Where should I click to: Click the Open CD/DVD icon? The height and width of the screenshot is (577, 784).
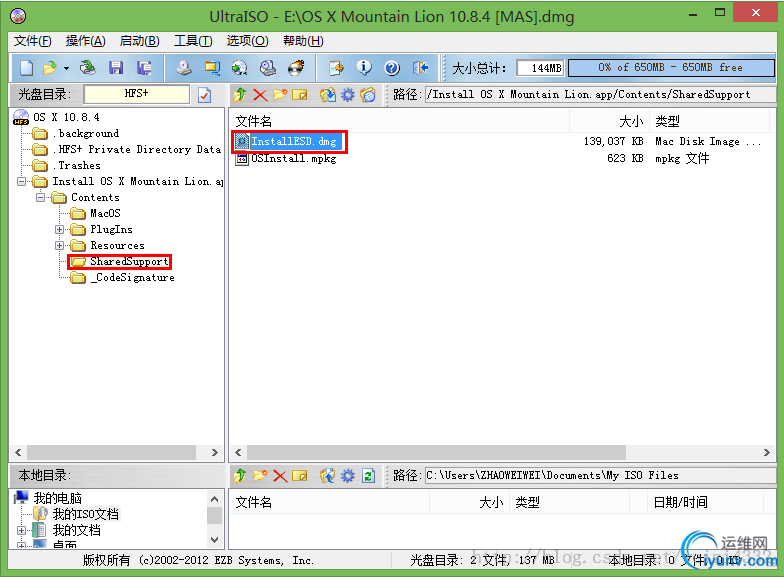[88, 68]
